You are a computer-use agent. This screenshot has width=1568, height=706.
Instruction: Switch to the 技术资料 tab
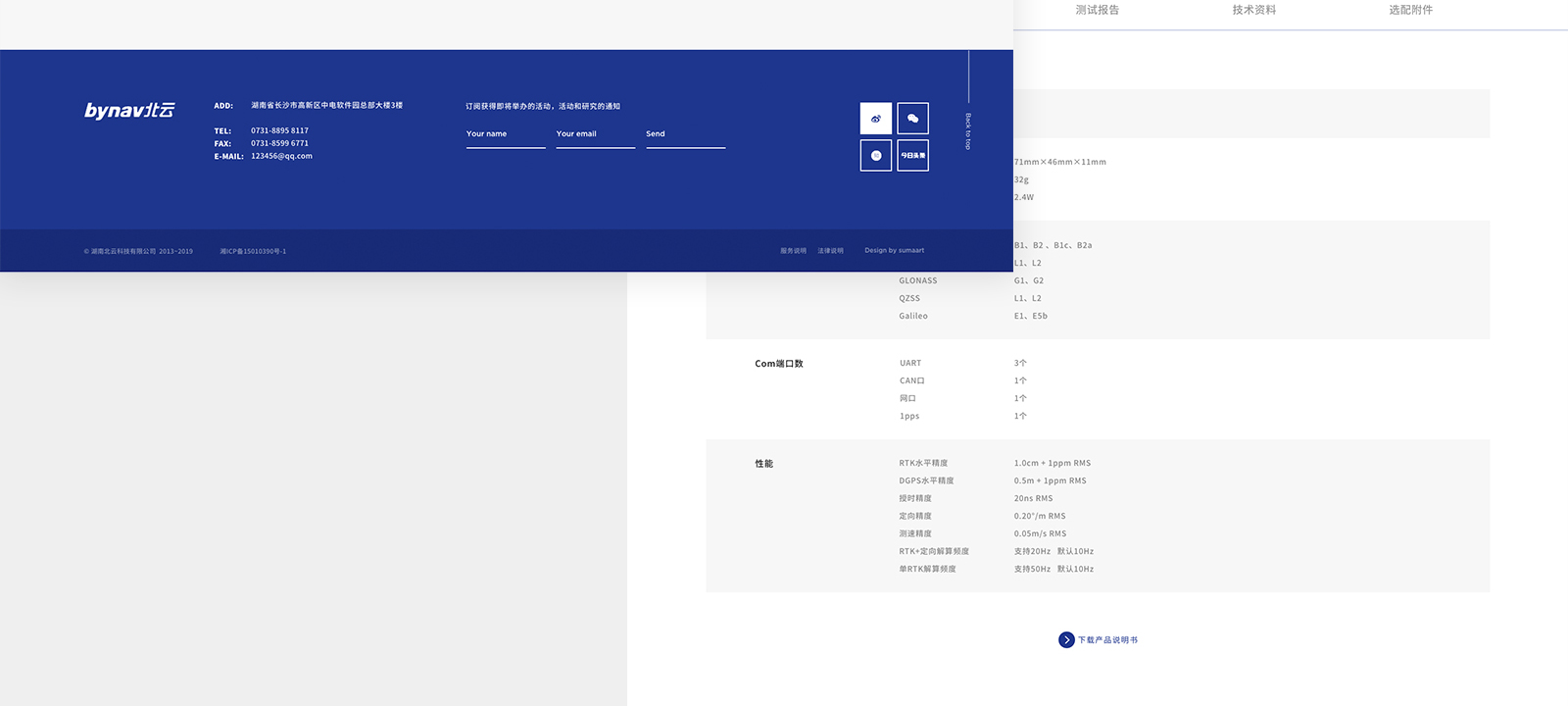coord(1253,10)
